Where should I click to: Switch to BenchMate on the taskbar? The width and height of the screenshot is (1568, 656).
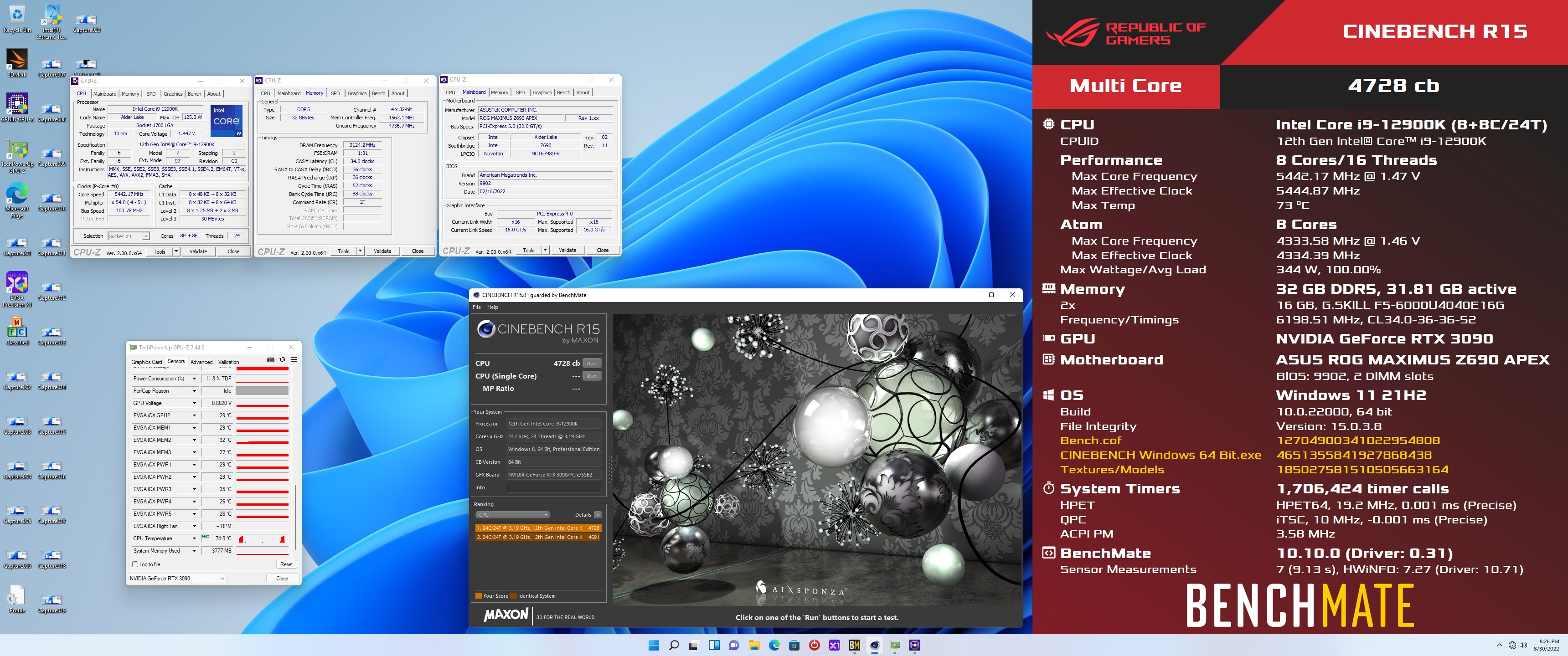(855, 645)
